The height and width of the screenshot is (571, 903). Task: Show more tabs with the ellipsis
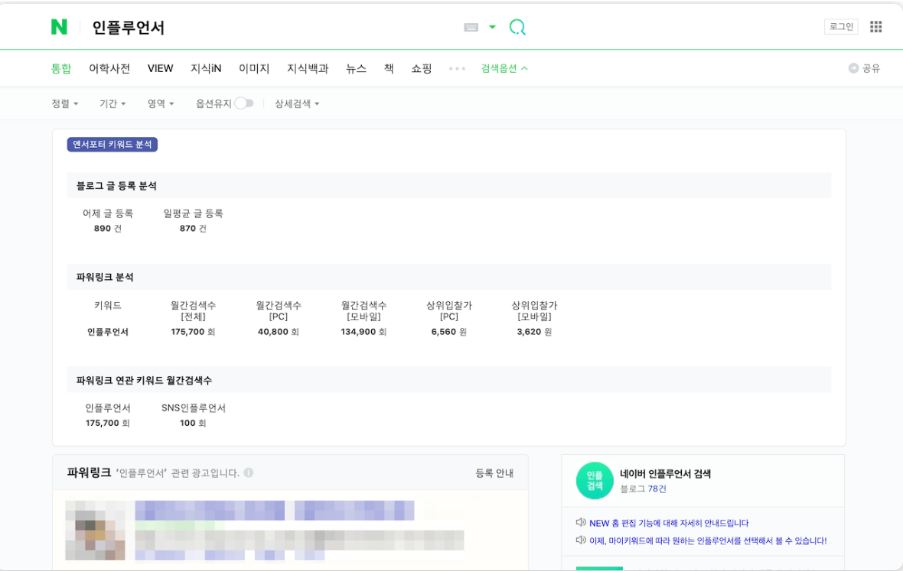tap(457, 68)
